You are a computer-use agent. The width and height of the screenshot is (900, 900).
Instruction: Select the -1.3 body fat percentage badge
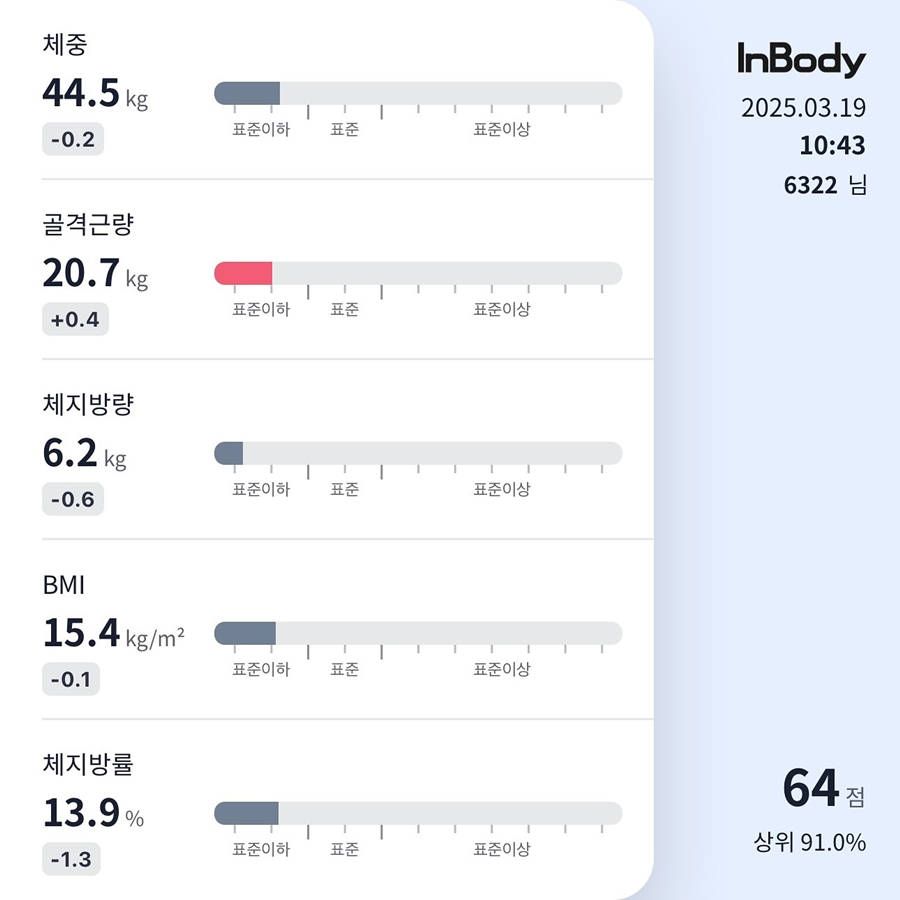click(x=72, y=860)
